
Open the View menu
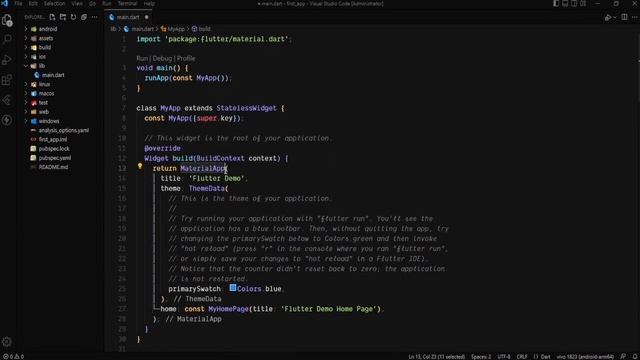click(x=77, y=3)
